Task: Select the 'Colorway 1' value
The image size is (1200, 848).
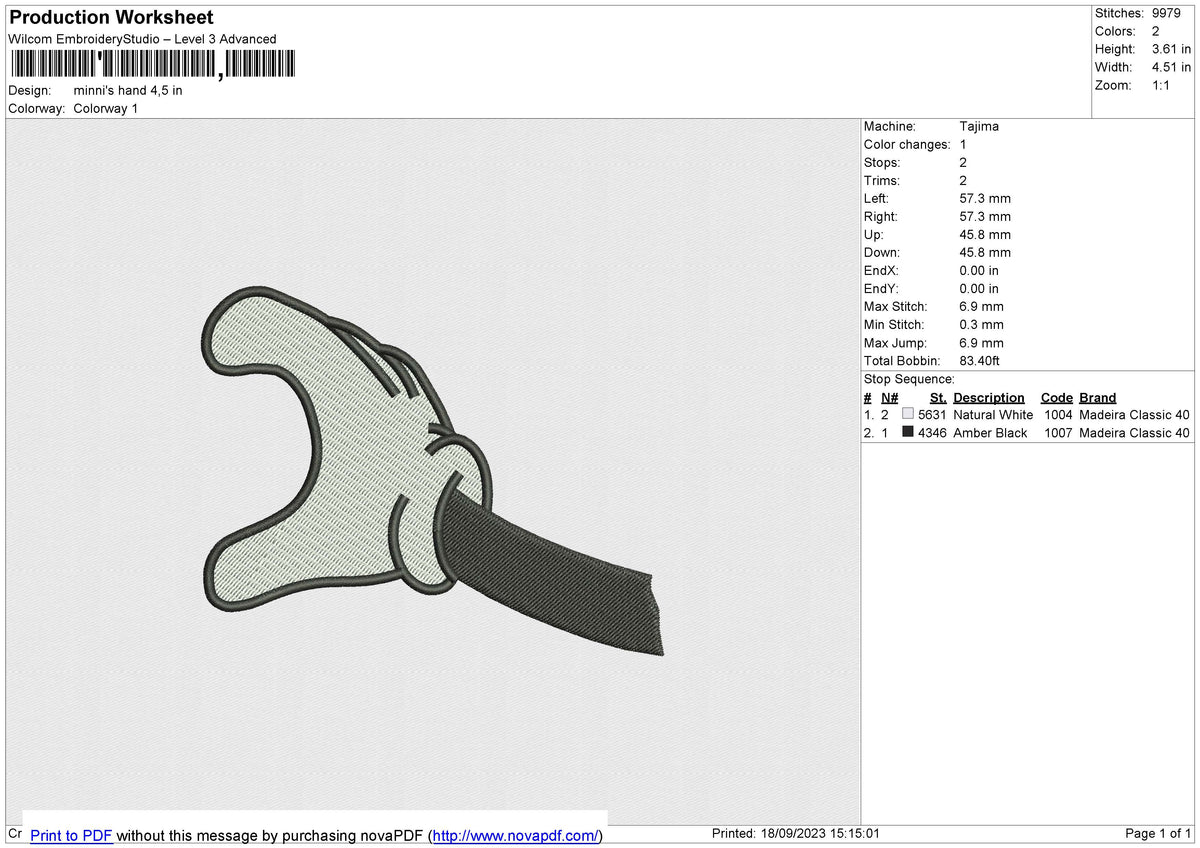Action: tap(106, 108)
